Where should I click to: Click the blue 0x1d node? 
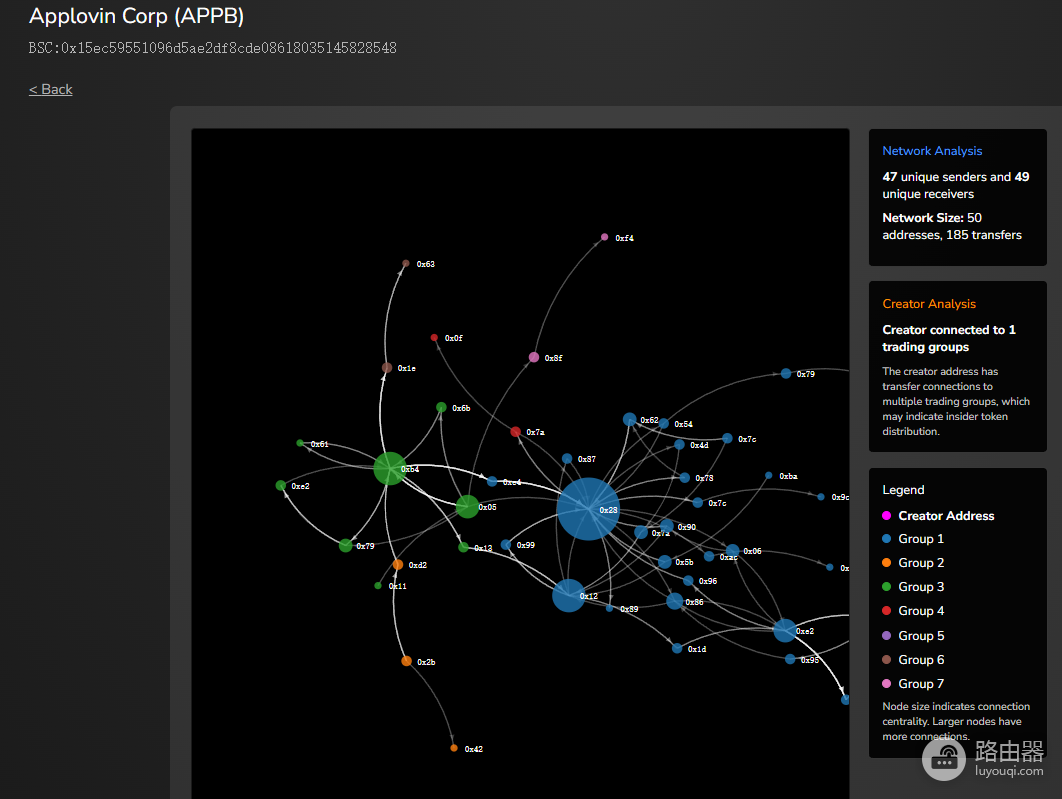(x=677, y=648)
